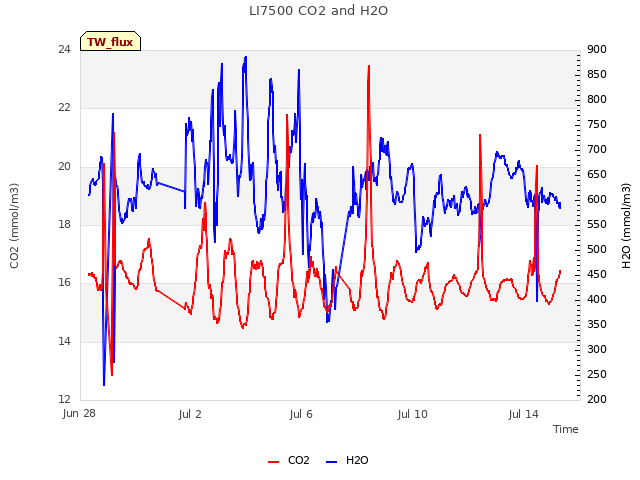Toggle the H2O series in legend
The width and height of the screenshot is (640, 480).
[347, 460]
